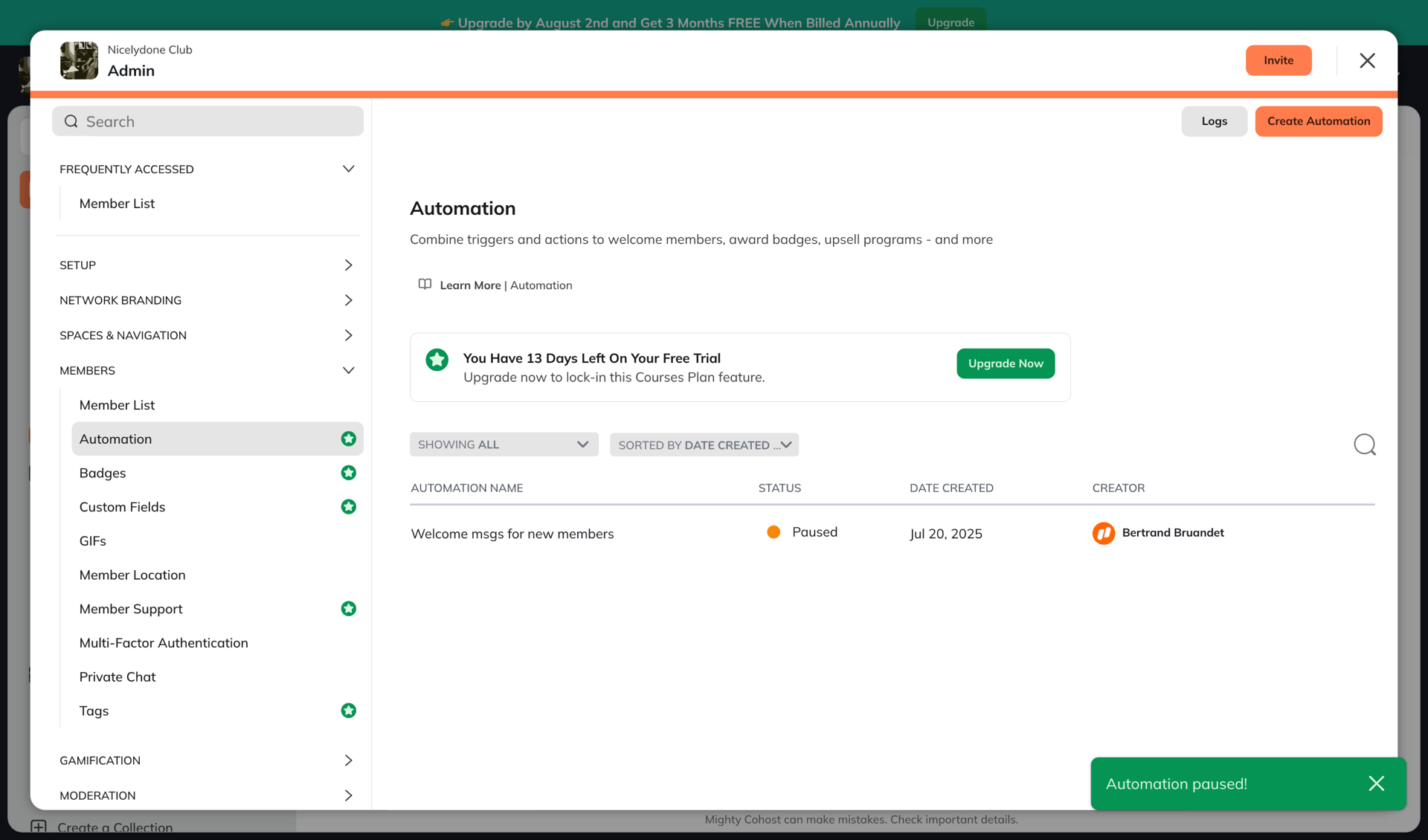Dismiss the Automation paused notification
The width and height of the screenshot is (1428, 840).
pos(1377,784)
